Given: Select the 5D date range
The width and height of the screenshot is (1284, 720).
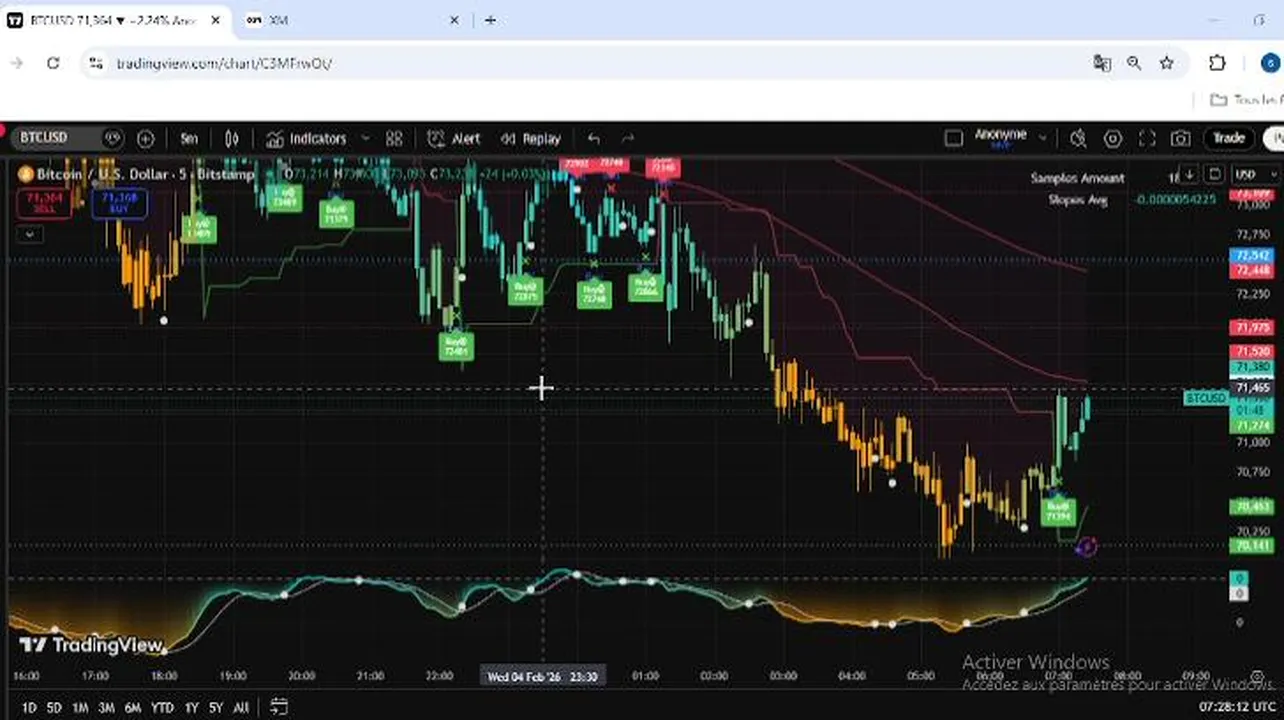Looking at the screenshot, I should (x=54, y=708).
